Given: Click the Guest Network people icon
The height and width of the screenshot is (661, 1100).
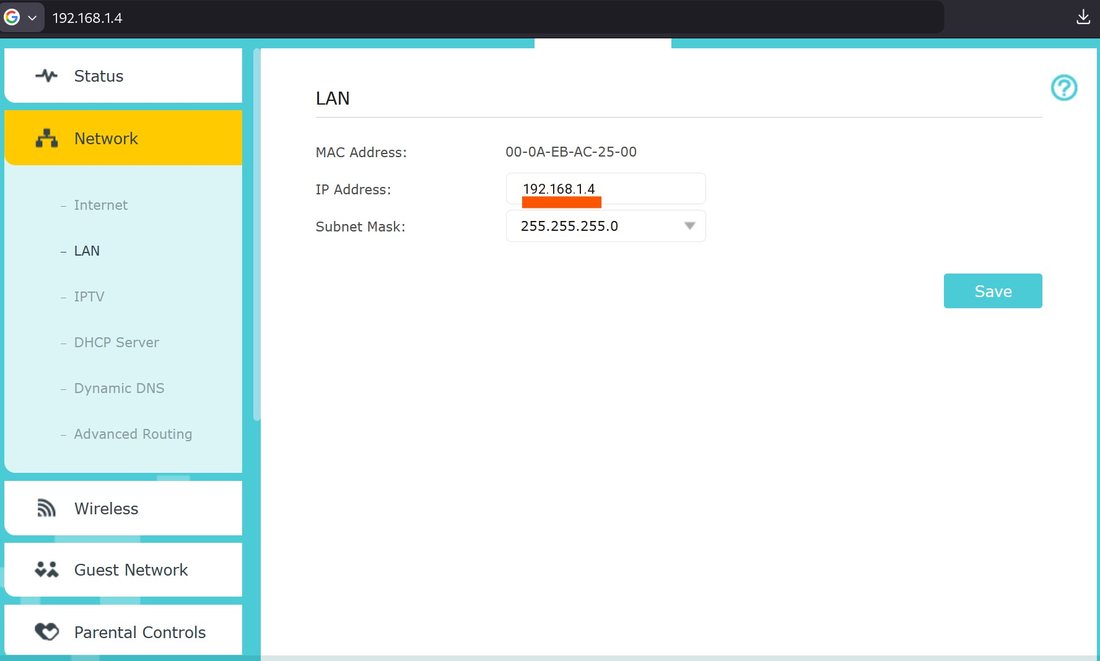Looking at the screenshot, I should coord(46,570).
